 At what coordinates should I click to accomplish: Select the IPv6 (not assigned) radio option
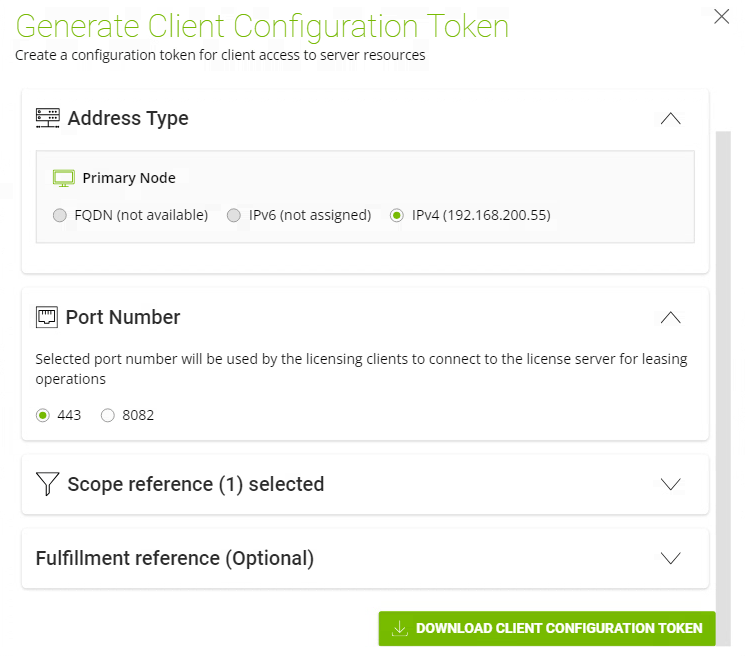pyautogui.click(x=234, y=215)
